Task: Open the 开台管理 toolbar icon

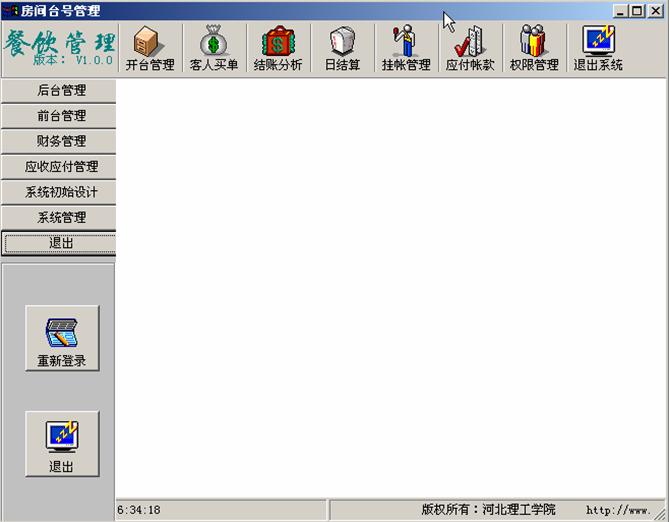Action: (x=150, y=48)
